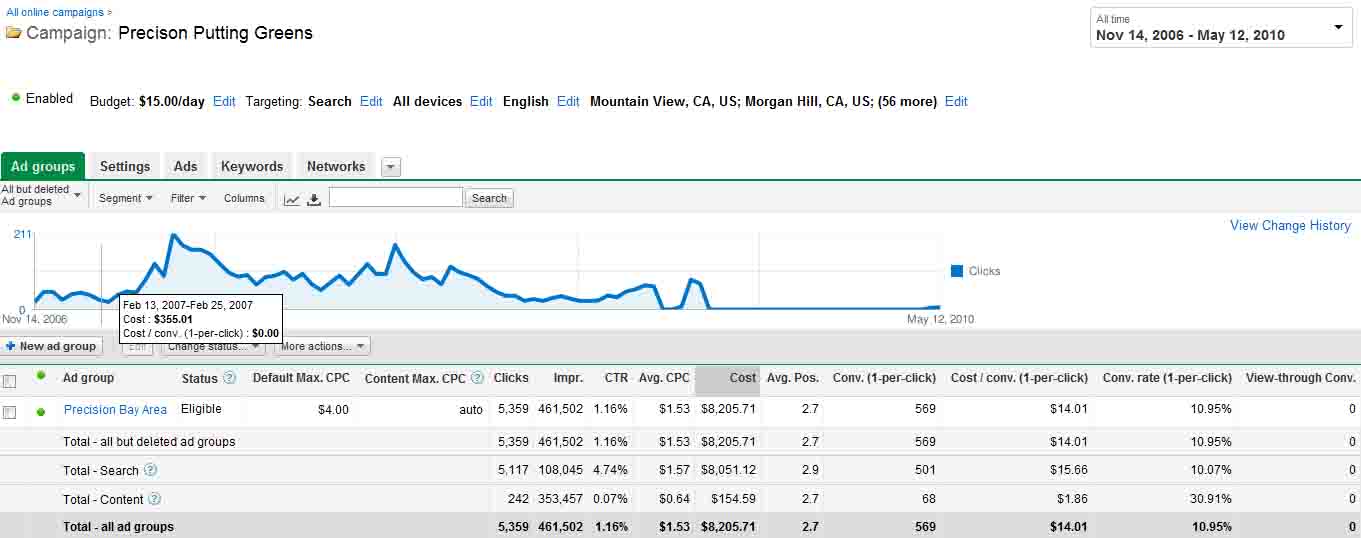Sort by the Ad group column

(x=88, y=378)
